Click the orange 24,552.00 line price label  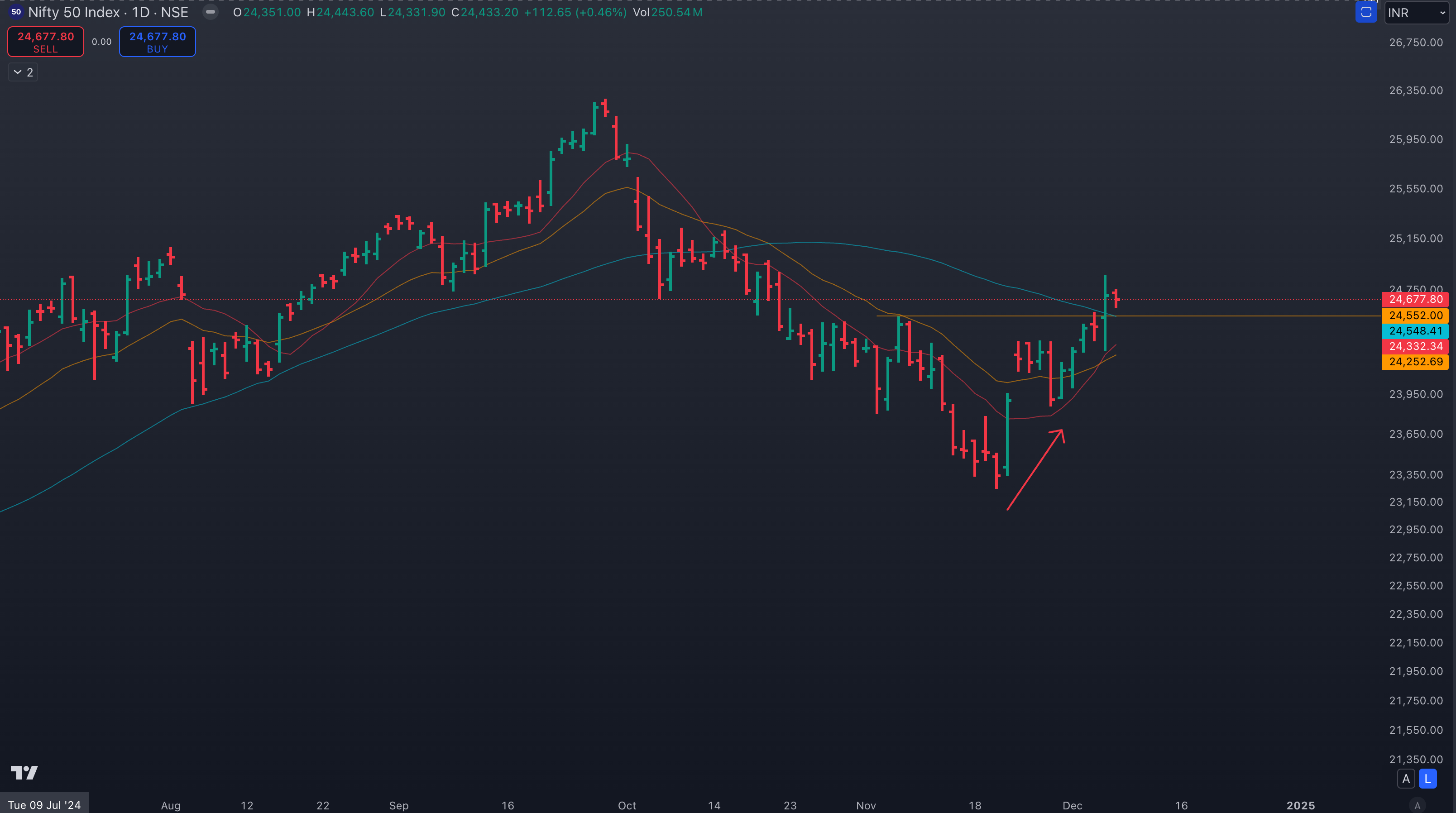(x=1415, y=316)
